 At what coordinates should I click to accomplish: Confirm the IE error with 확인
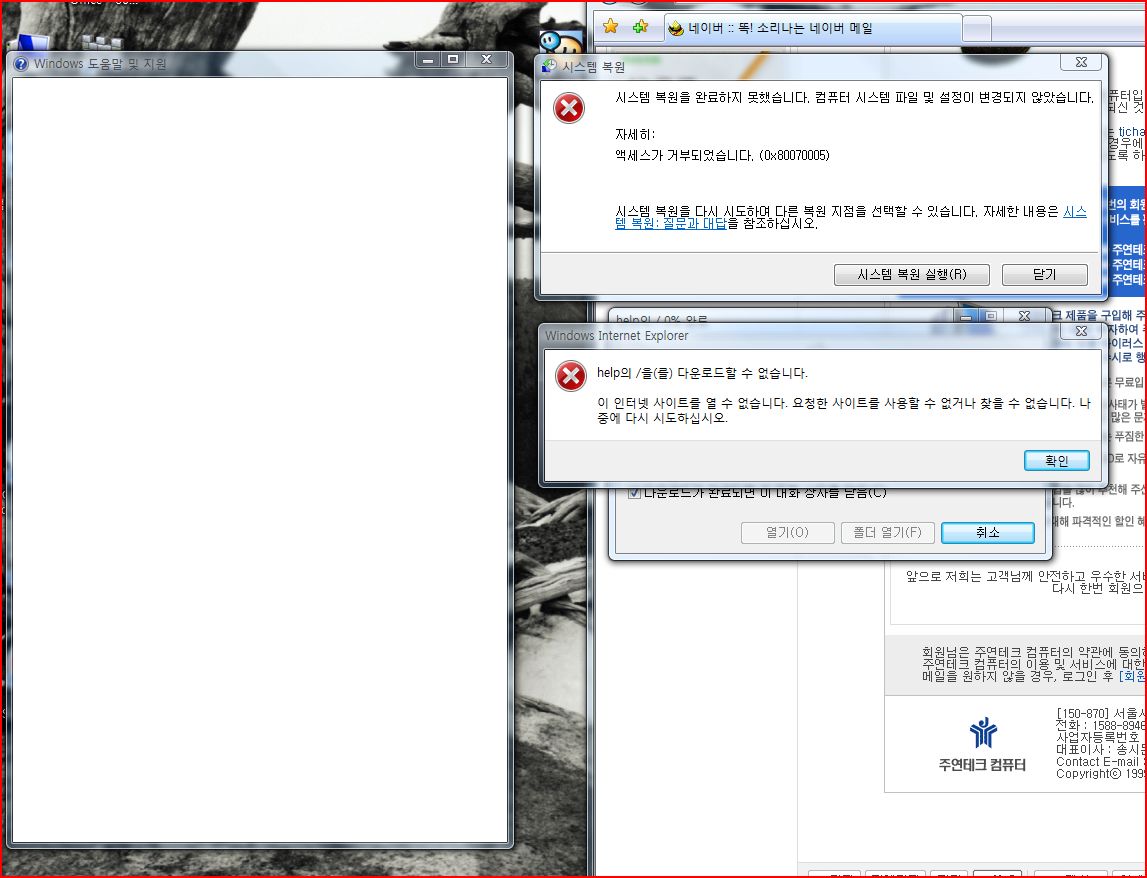coord(1056,460)
